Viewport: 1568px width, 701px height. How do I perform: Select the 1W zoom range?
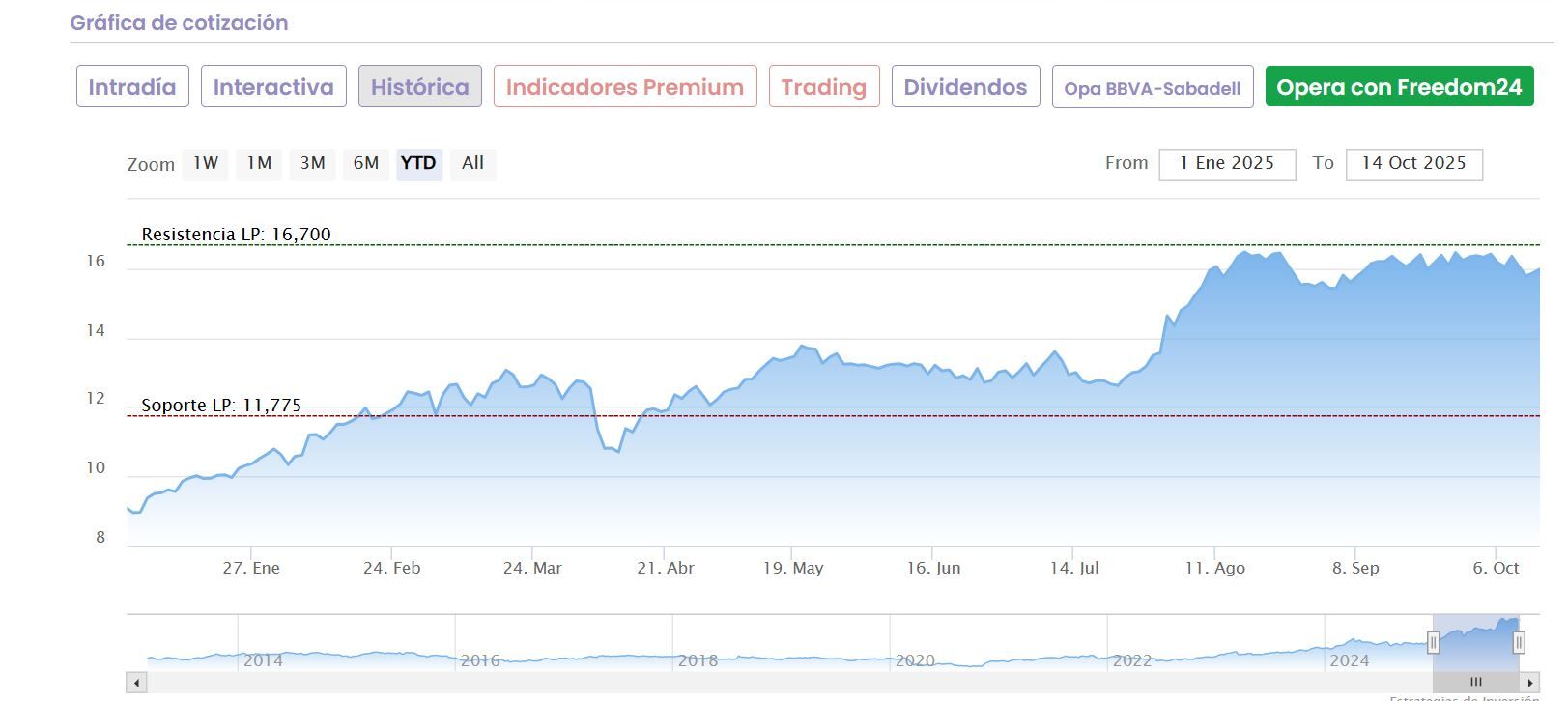pos(205,163)
